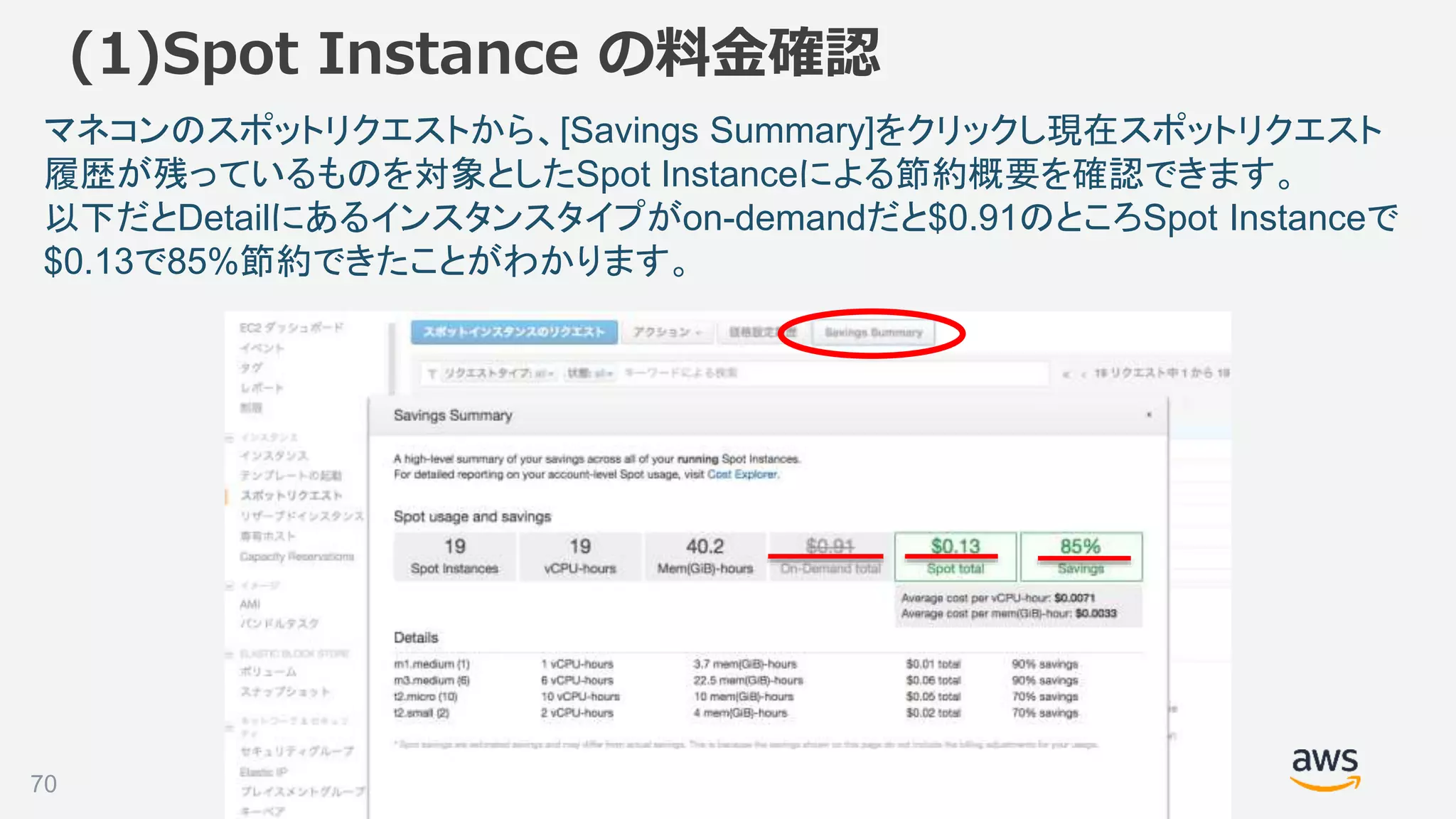Click the 22.5 mem(GiB)-hours value
This screenshot has height=819, width=1456.
tap(749, 680)
